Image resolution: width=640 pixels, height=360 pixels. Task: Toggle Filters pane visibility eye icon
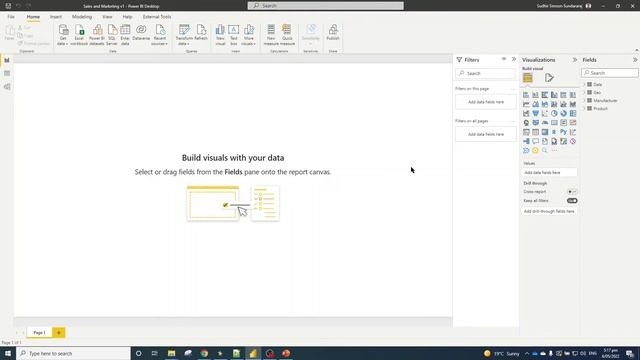tap(504, 59)
